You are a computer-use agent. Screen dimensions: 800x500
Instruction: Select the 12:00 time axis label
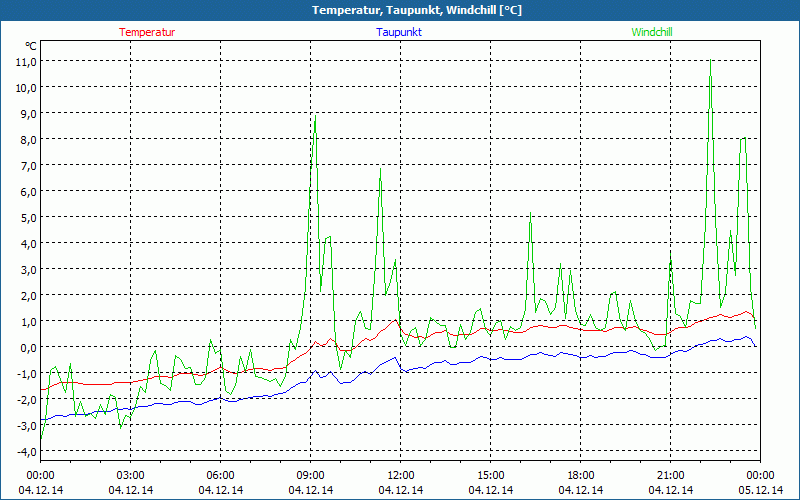401,475
